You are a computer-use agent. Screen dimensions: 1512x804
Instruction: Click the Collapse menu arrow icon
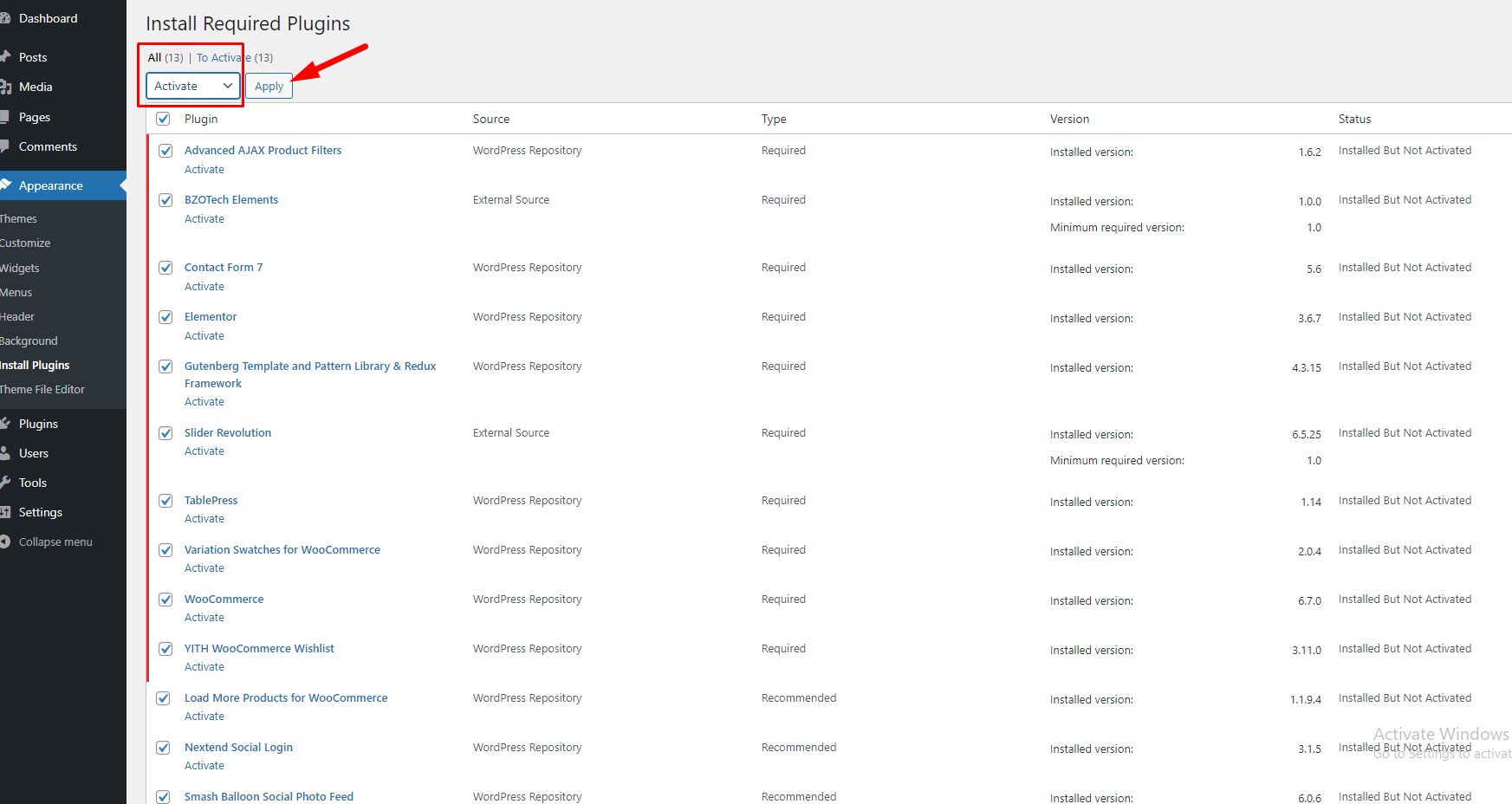5,541
